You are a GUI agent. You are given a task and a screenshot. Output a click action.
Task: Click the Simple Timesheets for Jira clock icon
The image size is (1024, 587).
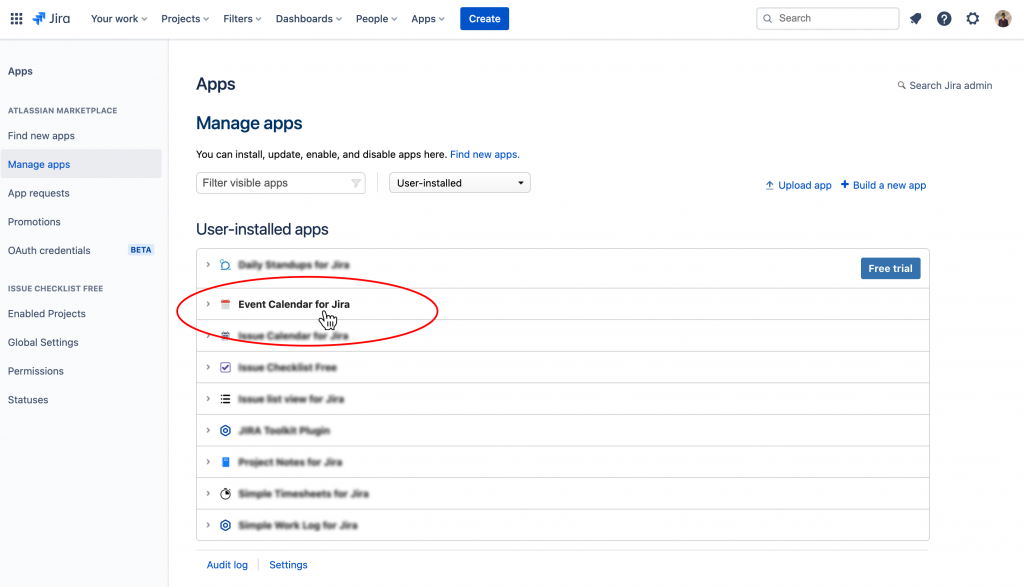(x=225, y=494)
